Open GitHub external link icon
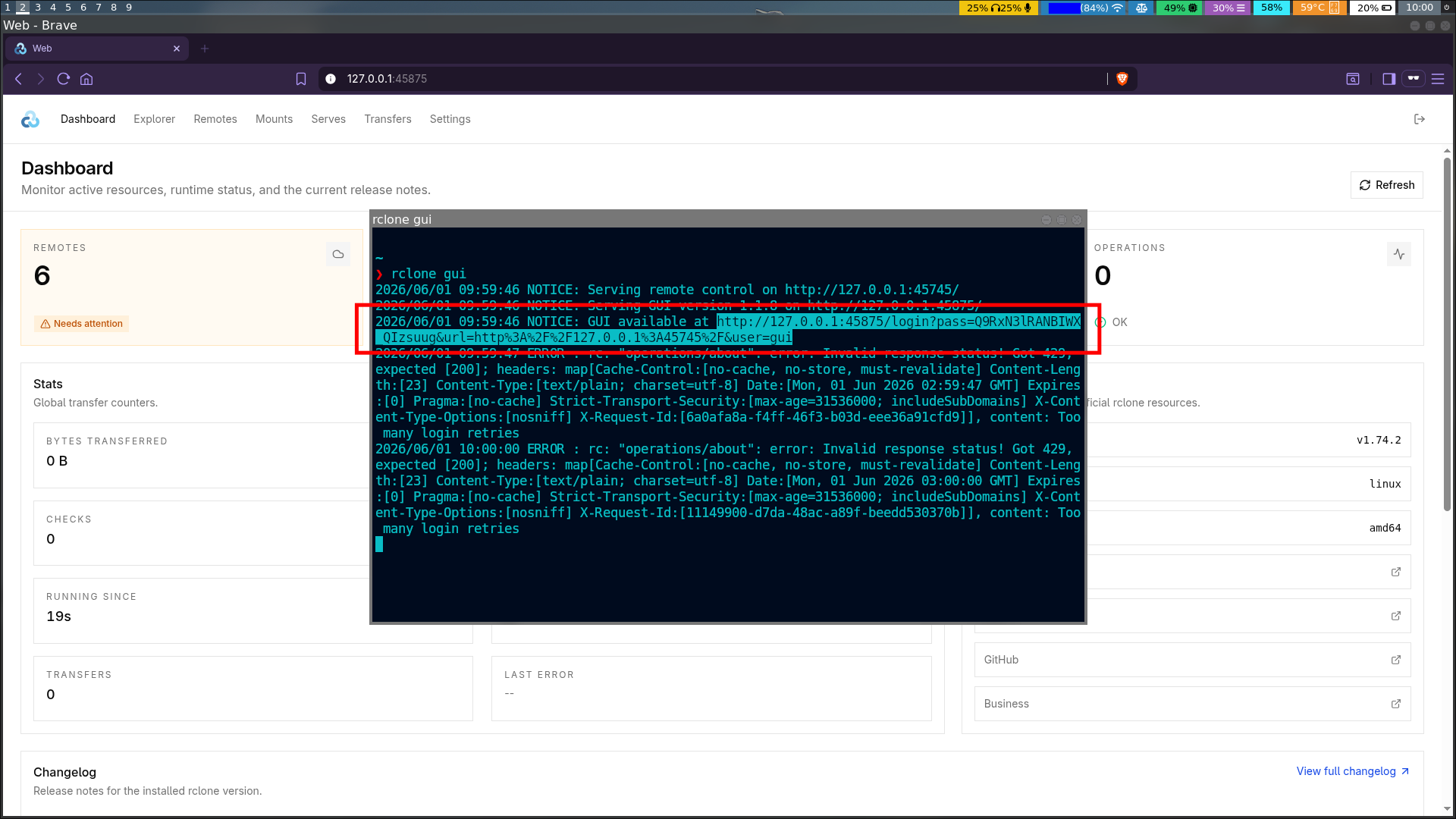 click(1396, 660)
